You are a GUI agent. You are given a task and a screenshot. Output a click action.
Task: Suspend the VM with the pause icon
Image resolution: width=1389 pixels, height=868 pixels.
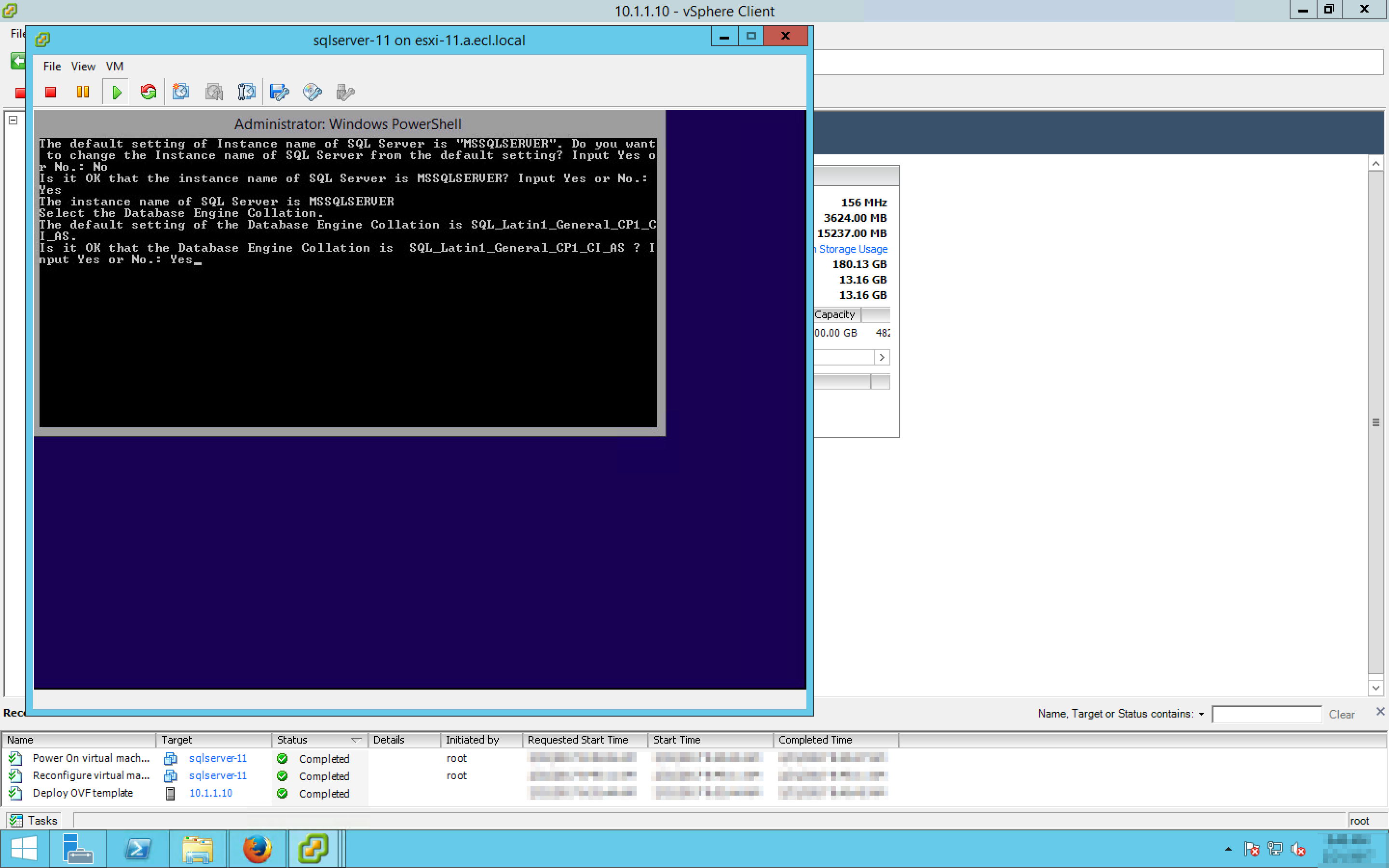click(x=82, y=92)
